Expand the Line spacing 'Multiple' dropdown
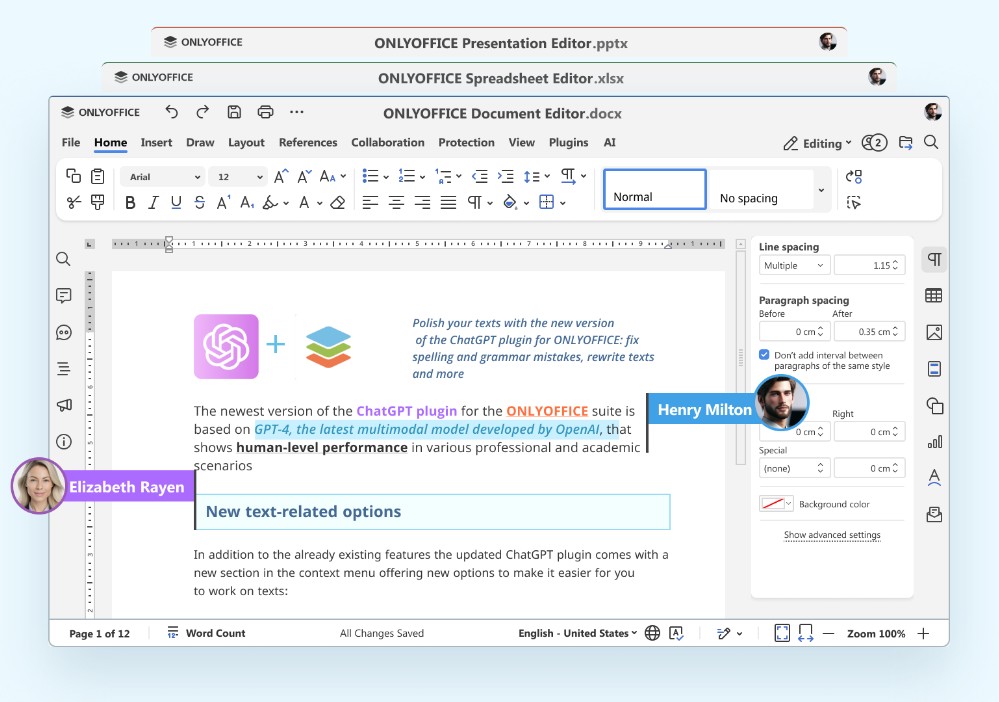The image size is (999, 702). pyautogui.click(x=793, y=264)
